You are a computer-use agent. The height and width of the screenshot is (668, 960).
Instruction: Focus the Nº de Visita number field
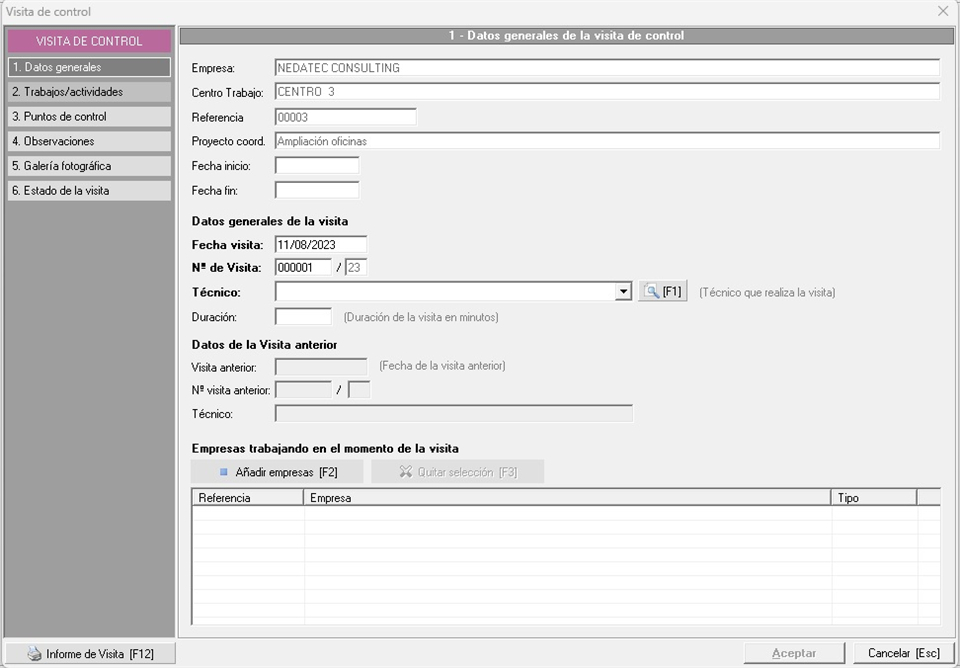coord(302,268)
